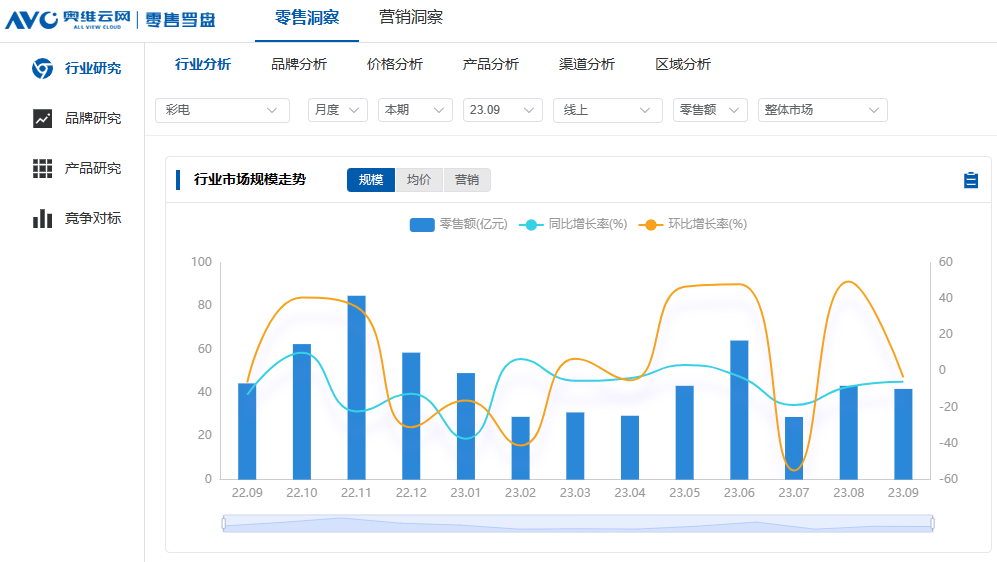
Task: Click the 23.02 sales bar
Action: click(521, 448)
